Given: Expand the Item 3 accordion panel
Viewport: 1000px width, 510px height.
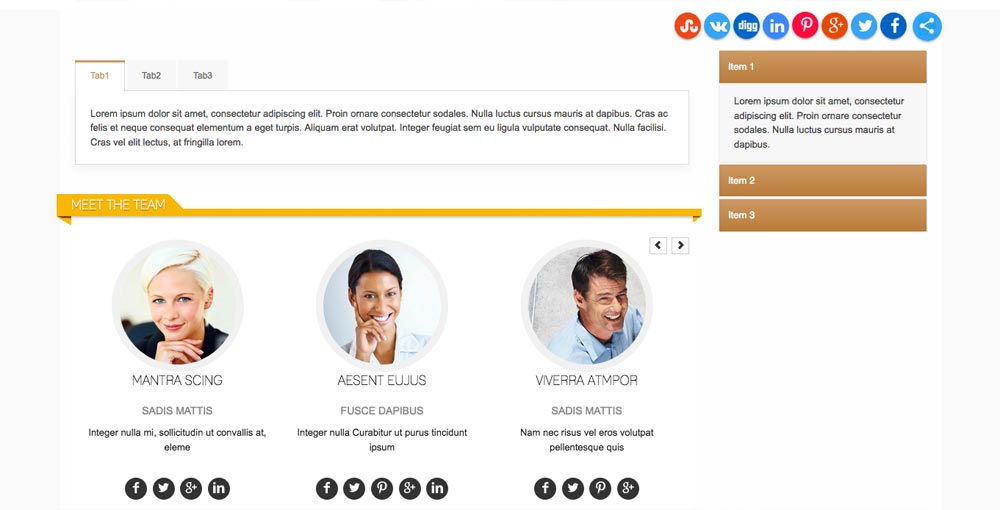Looking at the screenshot, I should [823, 215].
